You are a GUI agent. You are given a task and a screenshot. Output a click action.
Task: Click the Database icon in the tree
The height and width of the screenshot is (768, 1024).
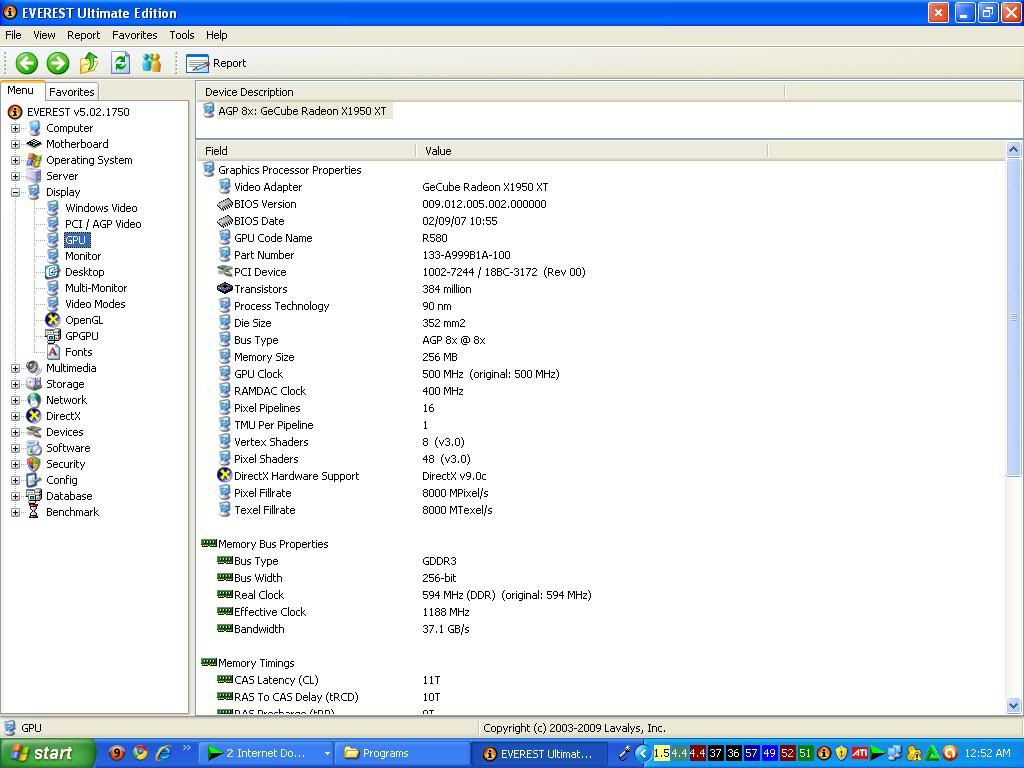click(x=34, y=496)
